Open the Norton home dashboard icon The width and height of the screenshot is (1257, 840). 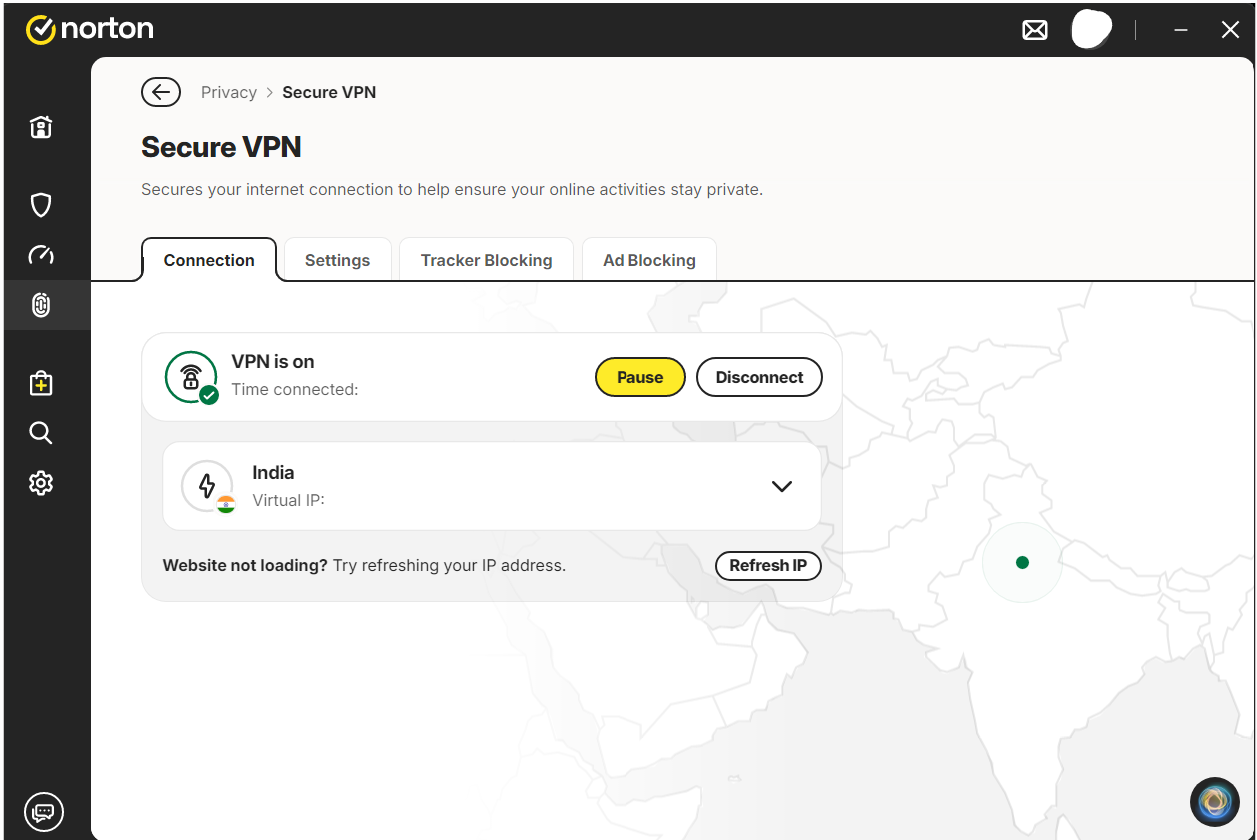(x=40, y=127)
